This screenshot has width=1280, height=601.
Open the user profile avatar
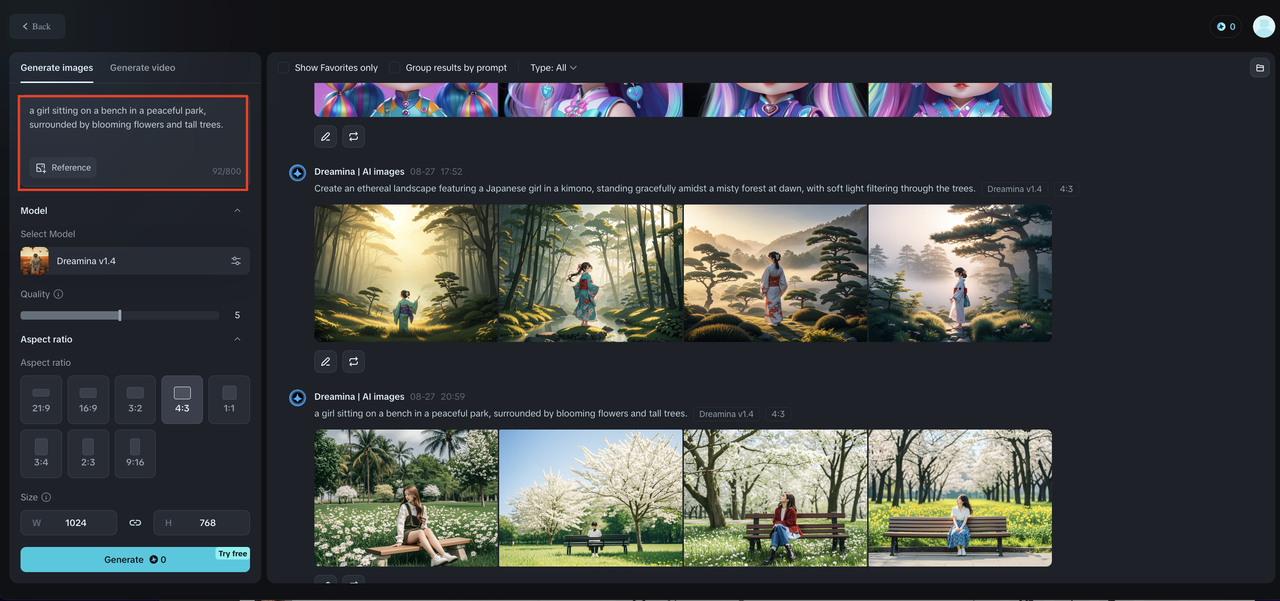coord(1263,27)
